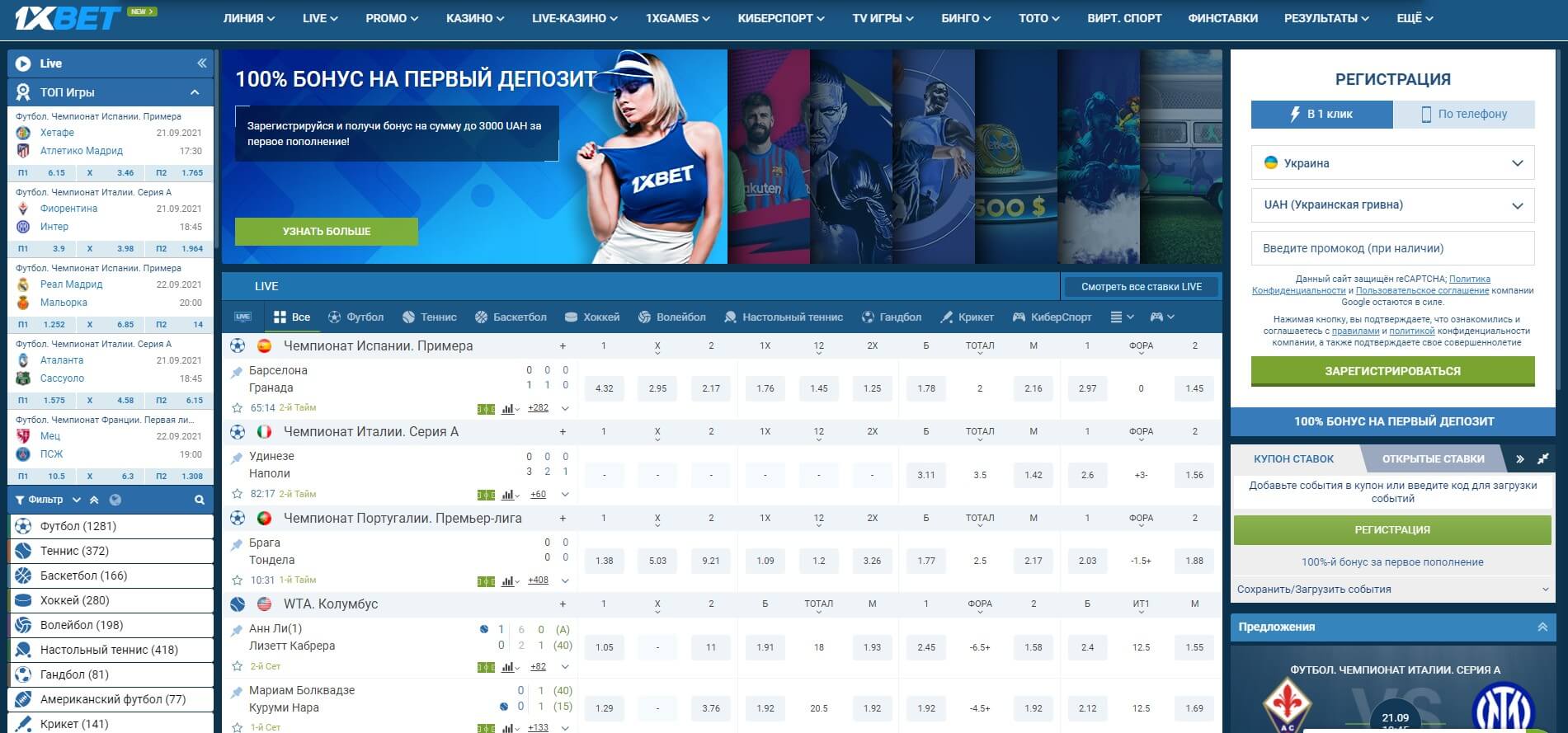Viewport: 1568px width, 733px height.
Task: Click УЗНАТЬ БОЛЬШЕ button
Action: [327, 232]
